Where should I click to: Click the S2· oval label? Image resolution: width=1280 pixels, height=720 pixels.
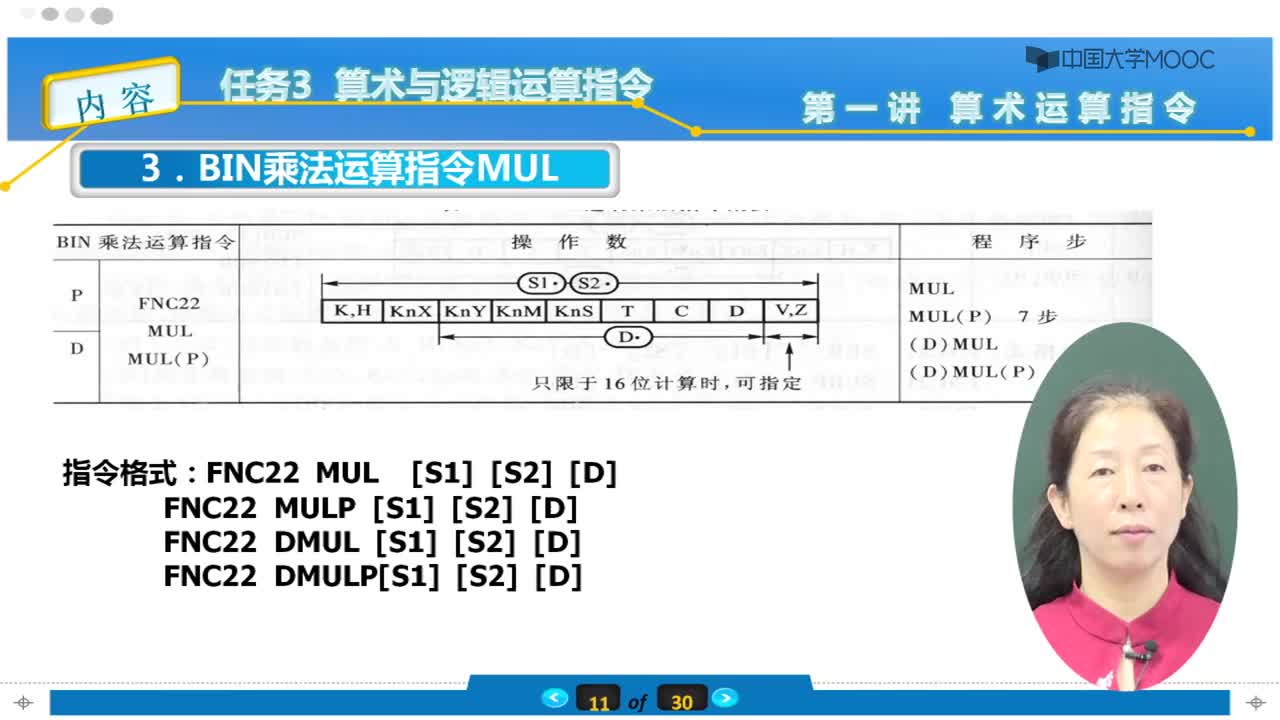click(595, 283)
